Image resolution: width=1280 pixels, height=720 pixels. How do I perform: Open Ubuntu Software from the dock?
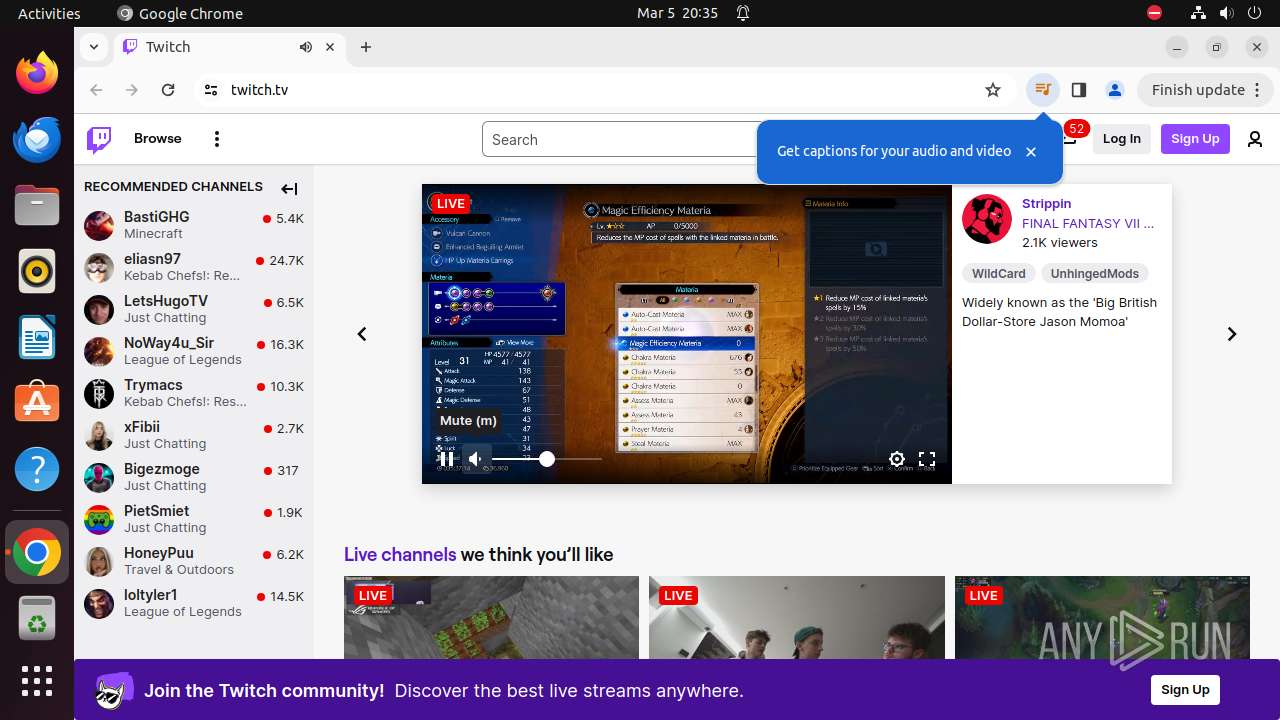[37, 402]
